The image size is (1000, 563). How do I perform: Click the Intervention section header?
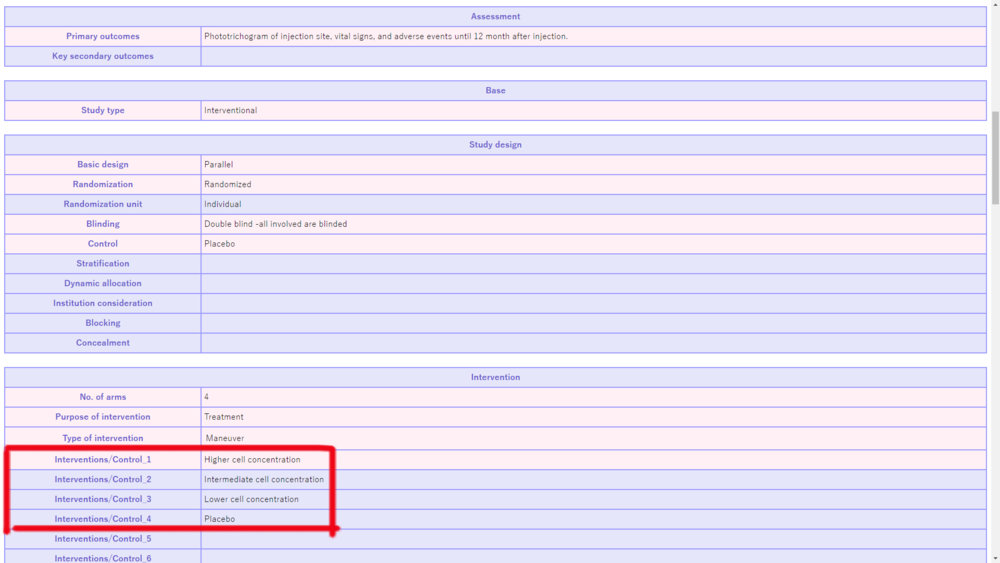tap(495, 377)
